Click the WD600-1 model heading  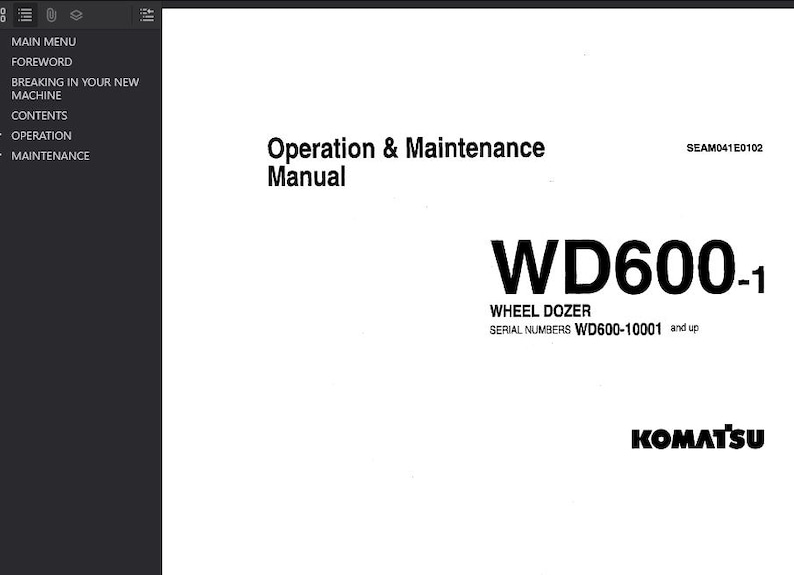627,267
